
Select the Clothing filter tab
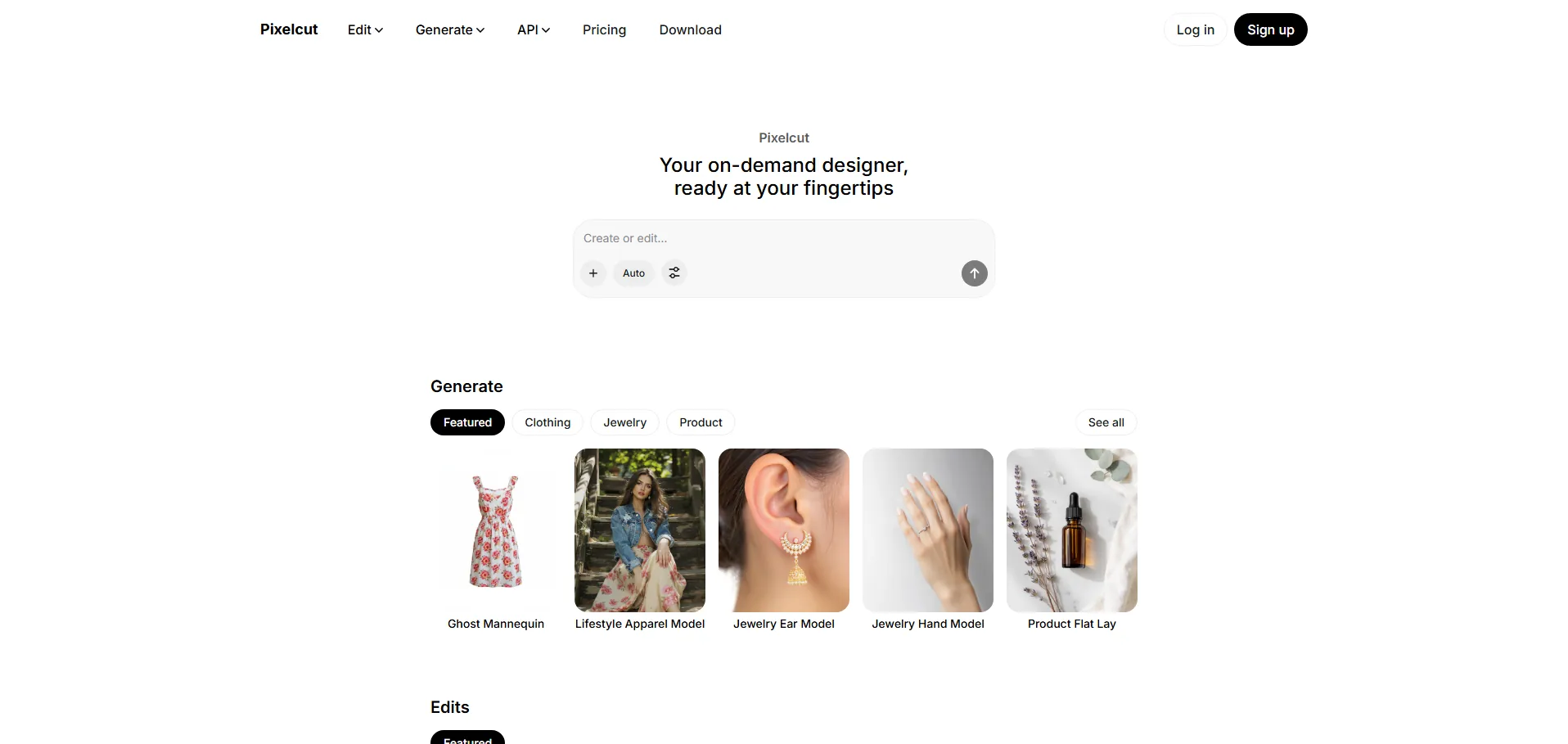tap(547, 422)
